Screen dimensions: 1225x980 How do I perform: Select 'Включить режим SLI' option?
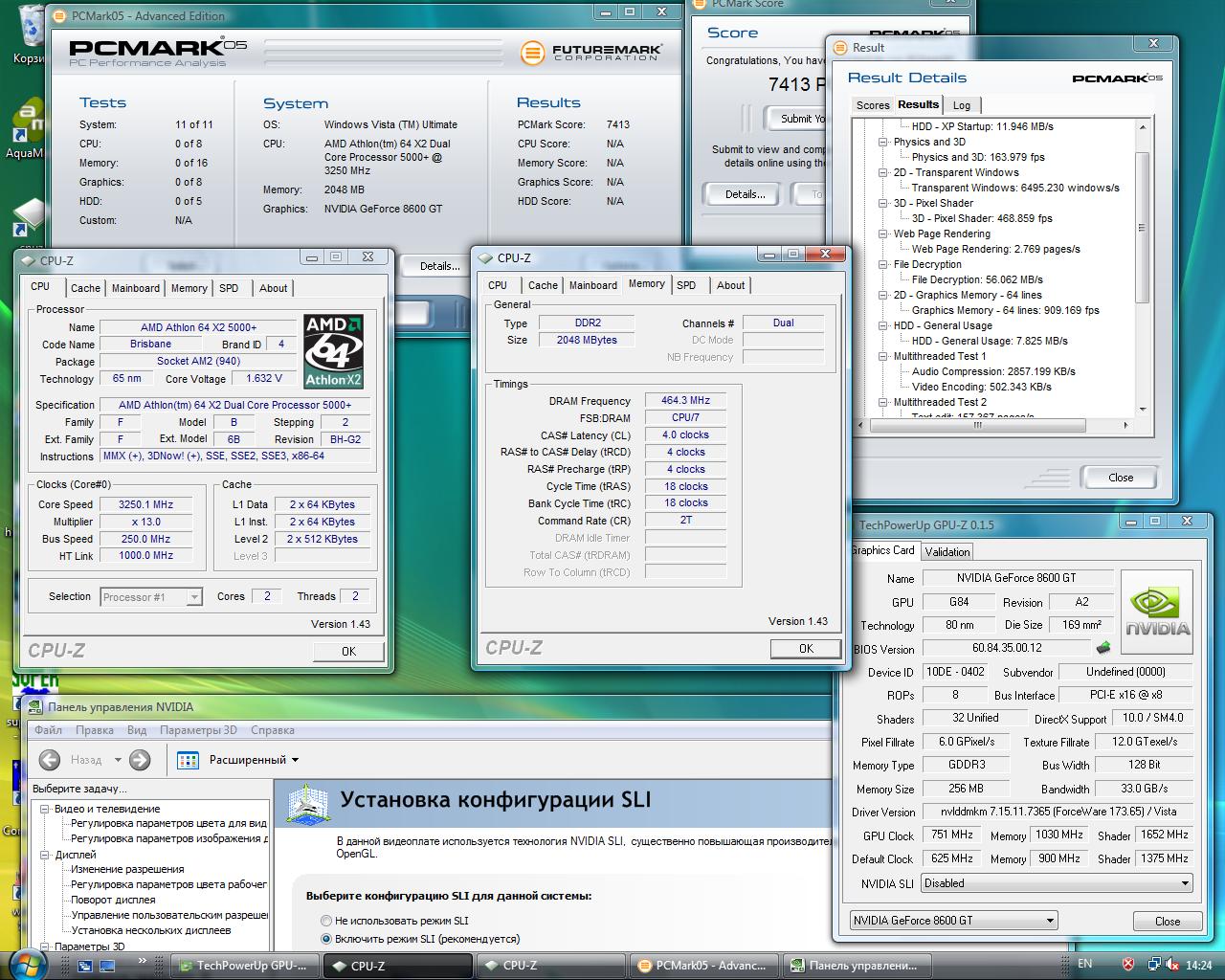coord(326,939)
